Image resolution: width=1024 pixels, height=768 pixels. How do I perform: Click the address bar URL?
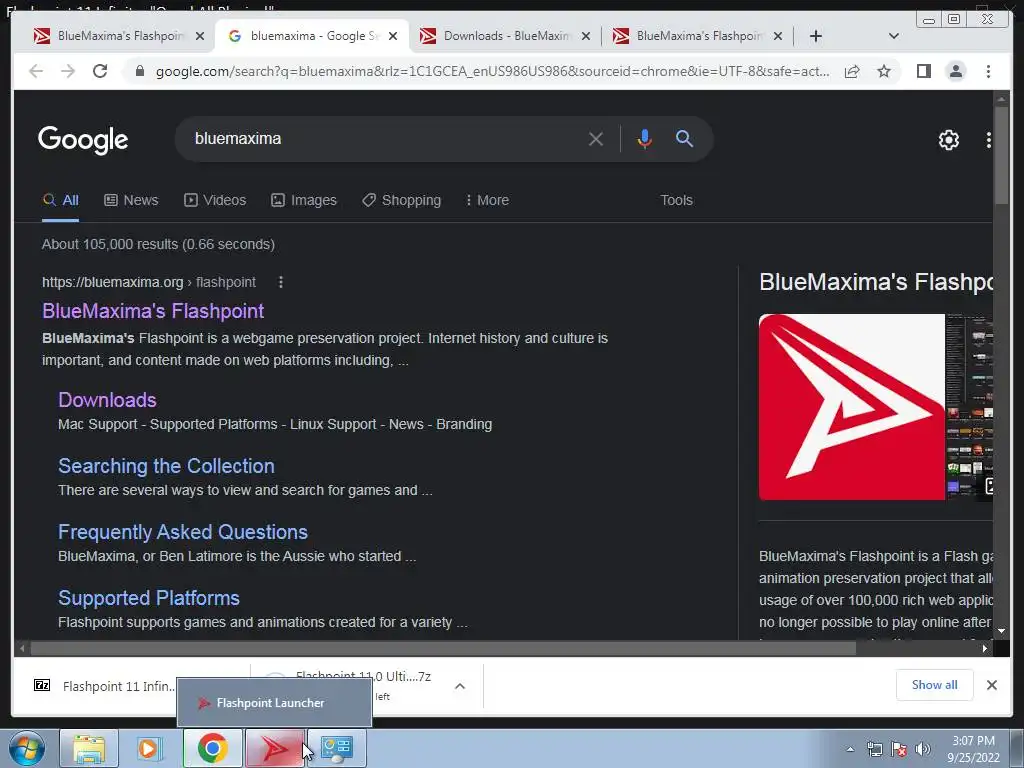492,71
